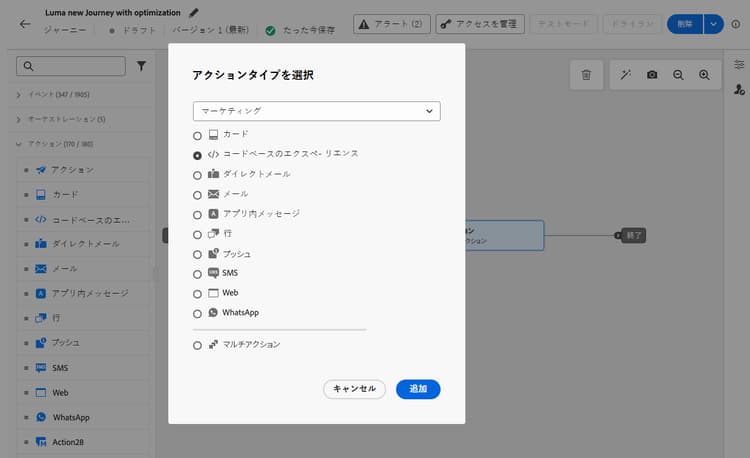750x458 pixels.
Task: Click the camera screenshot icon
Action: coord(652,75)
